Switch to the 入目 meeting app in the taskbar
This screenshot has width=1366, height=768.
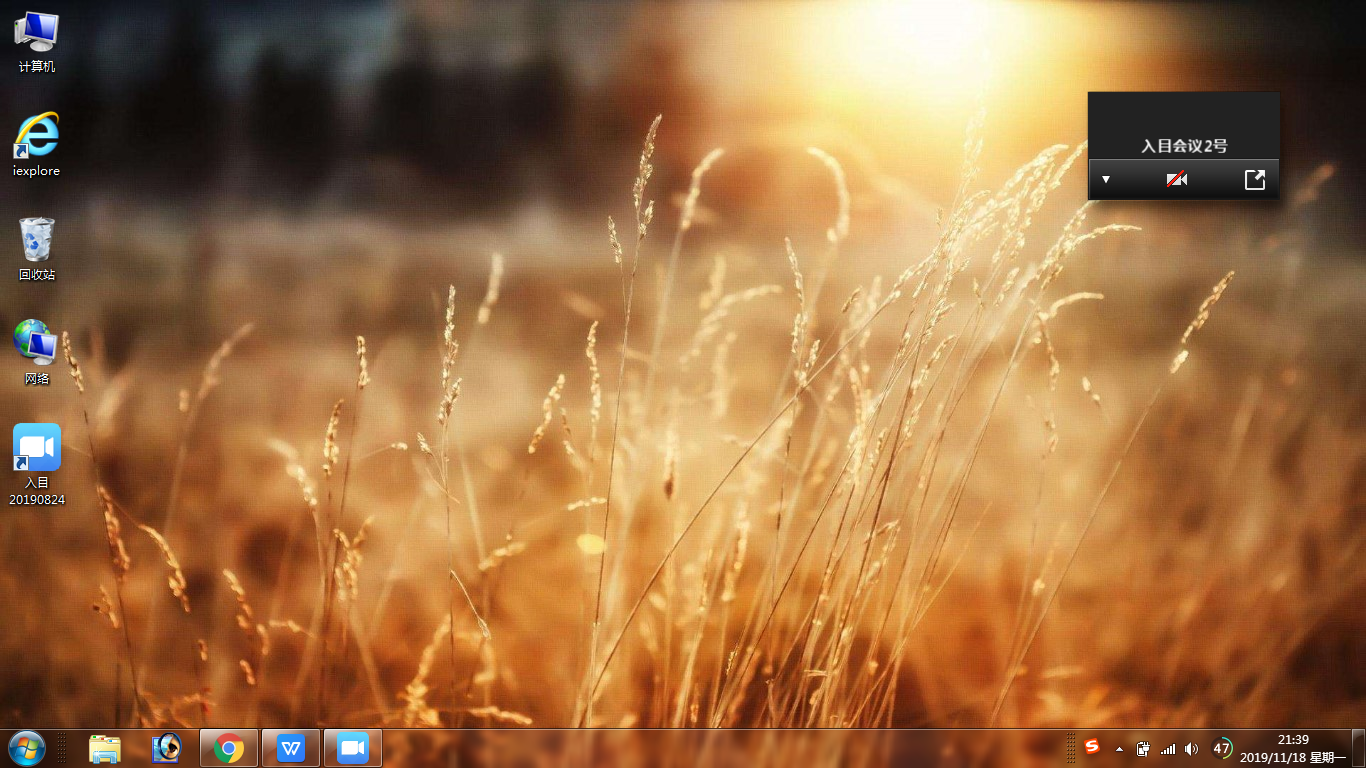(x=353, y=748)
